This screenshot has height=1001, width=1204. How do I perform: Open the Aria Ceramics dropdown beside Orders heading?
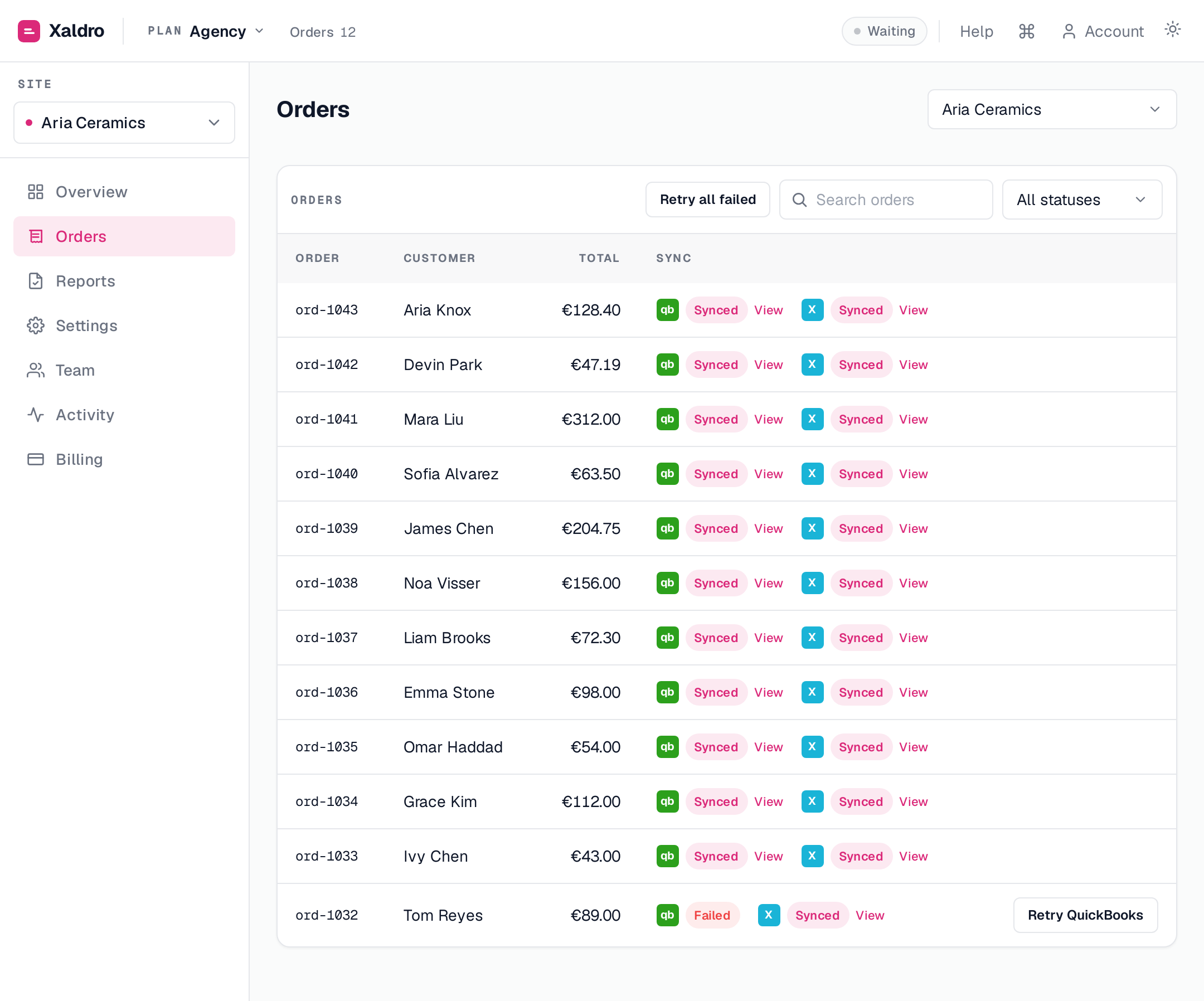click(1051, 109)
